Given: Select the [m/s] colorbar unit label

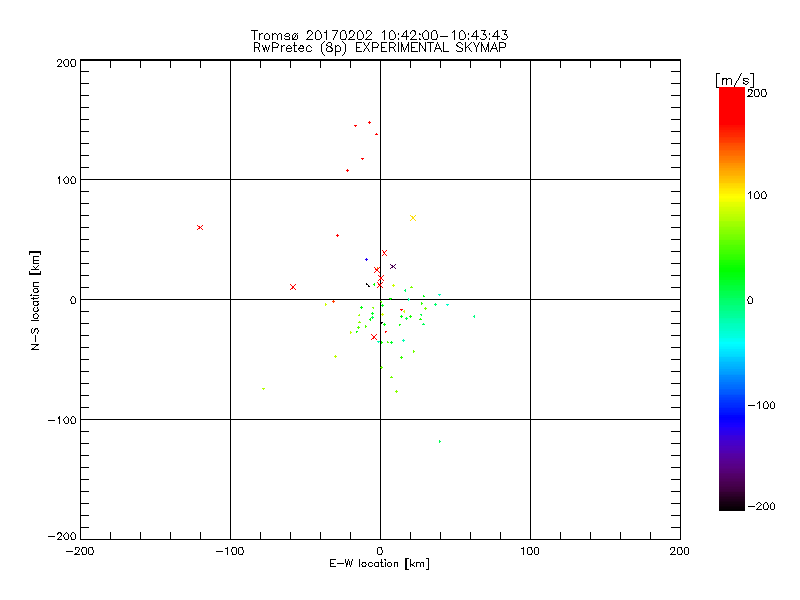Looking at the screenshot, I should (x=734, y=79).
